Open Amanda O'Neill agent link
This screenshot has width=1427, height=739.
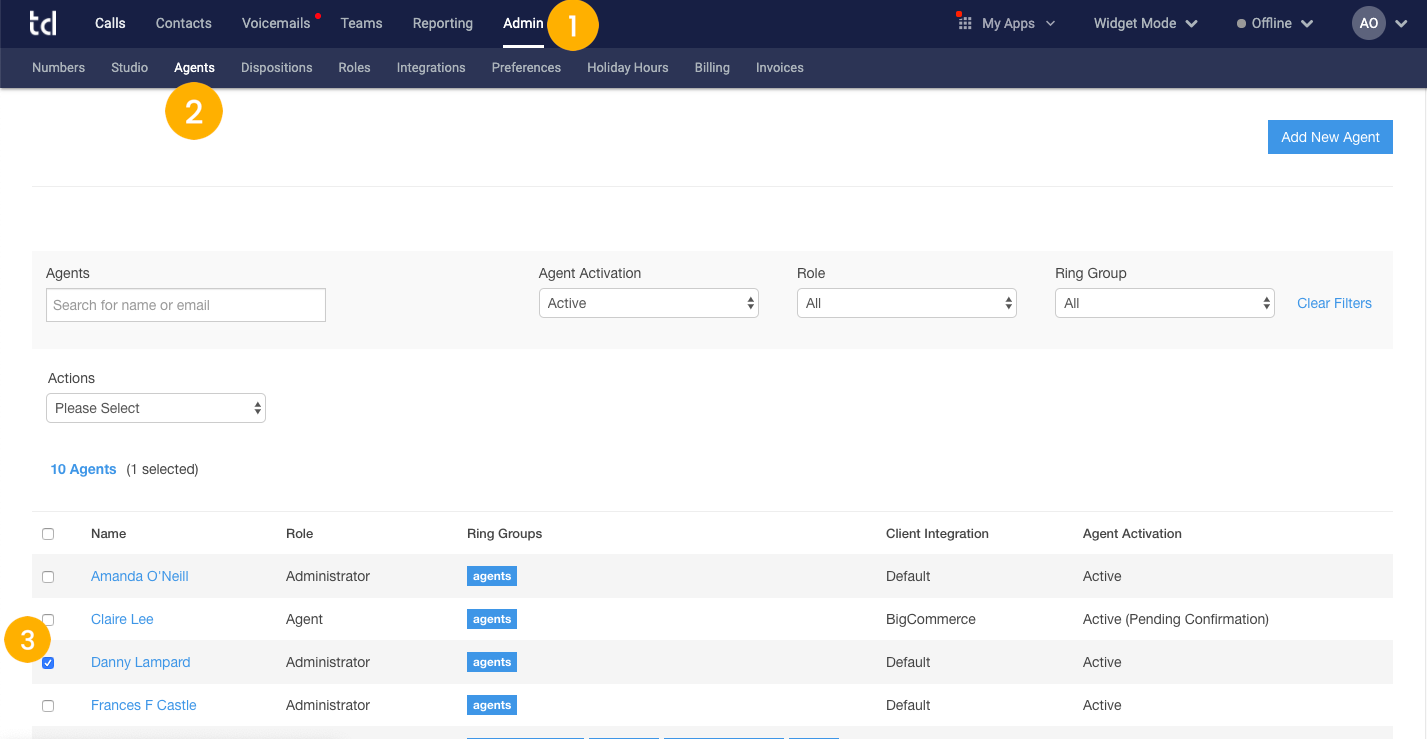coord(140,576)
